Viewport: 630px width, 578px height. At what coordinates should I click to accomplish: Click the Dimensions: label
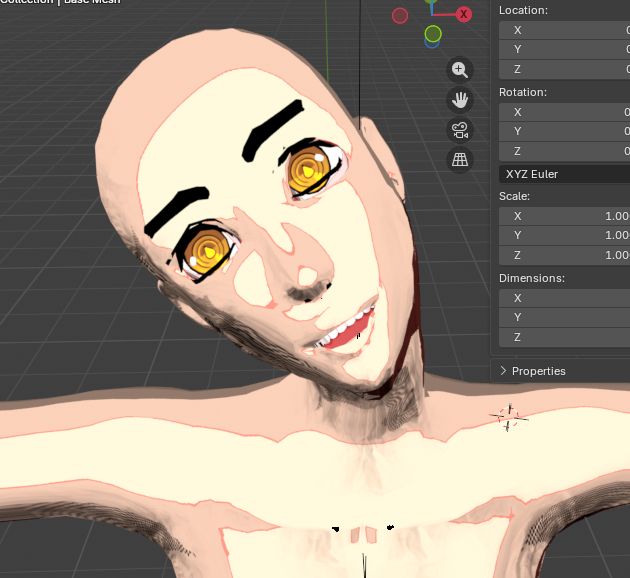click(x=532, y=278)
